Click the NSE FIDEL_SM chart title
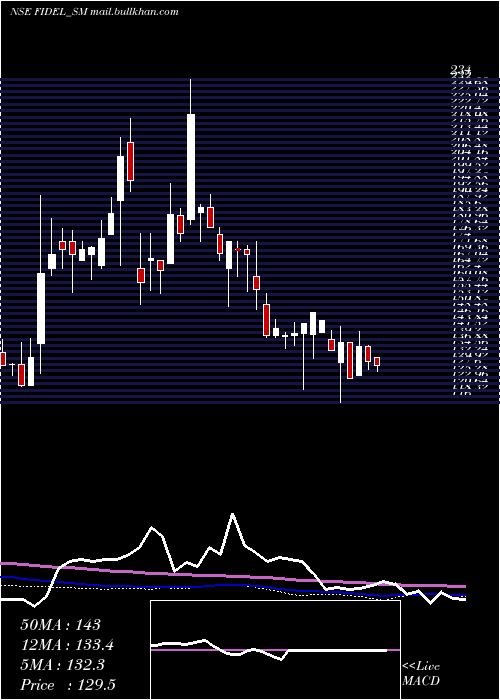 click(x=49, y=12)
